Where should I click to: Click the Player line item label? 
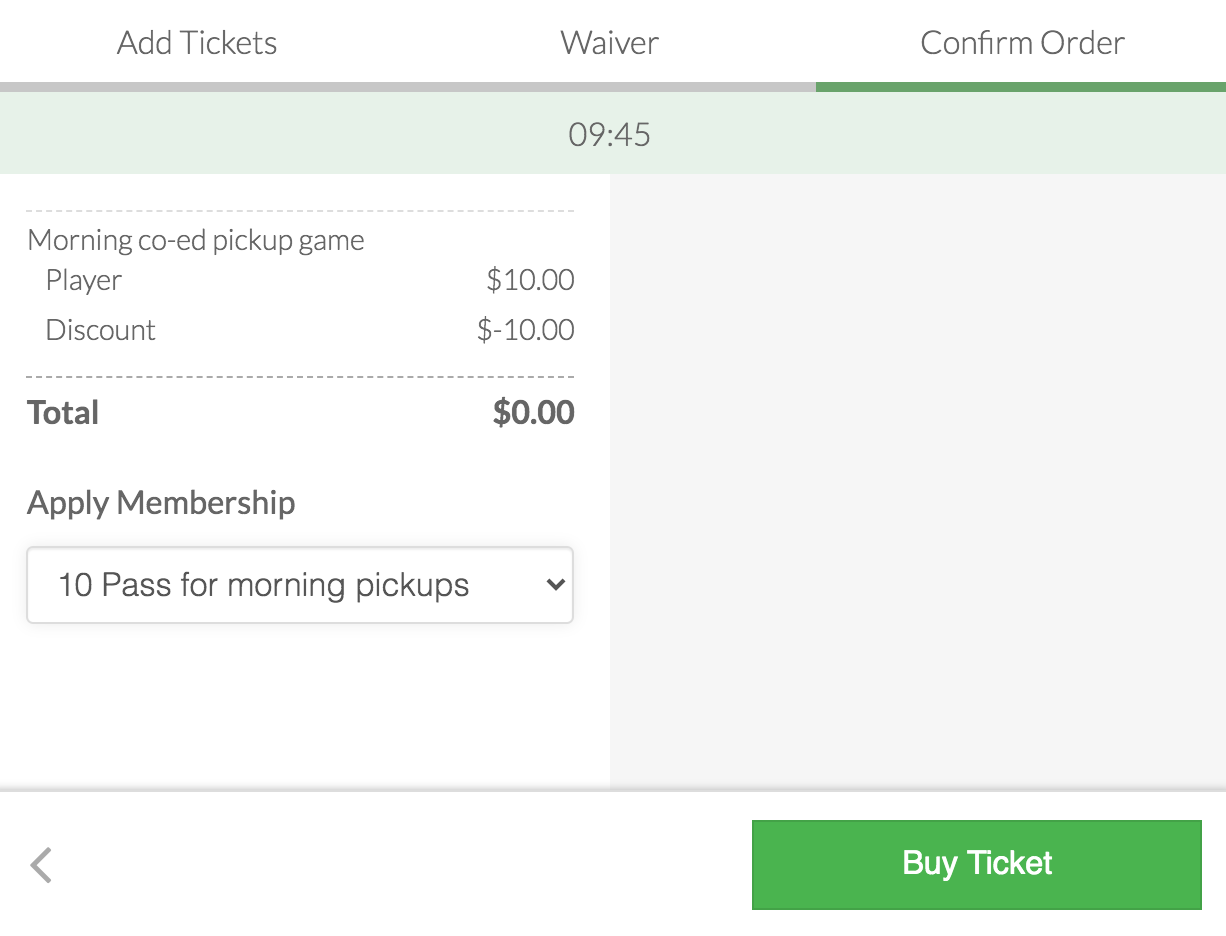pos(84,280)
